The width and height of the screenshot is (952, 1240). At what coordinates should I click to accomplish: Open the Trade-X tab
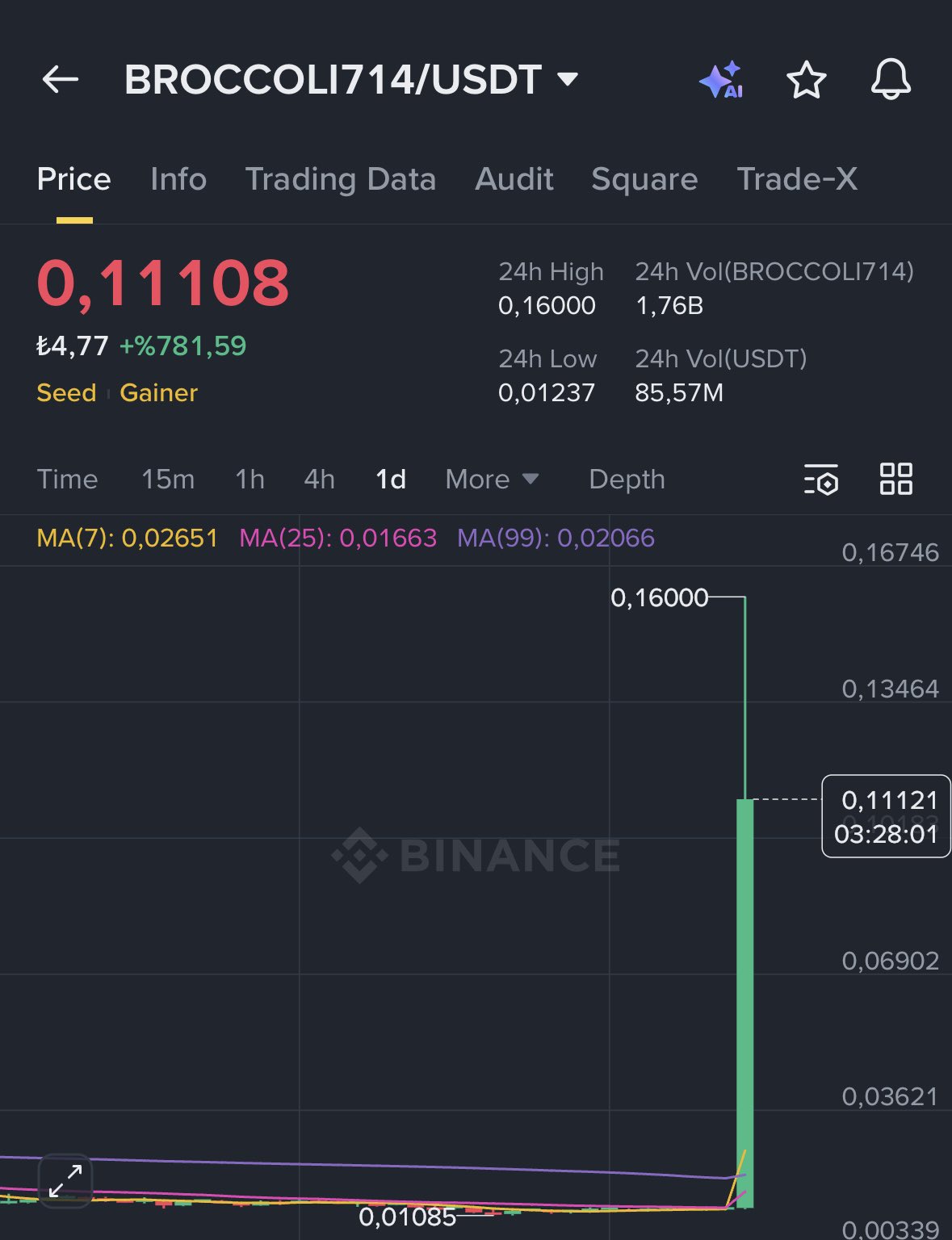(797, 179)
